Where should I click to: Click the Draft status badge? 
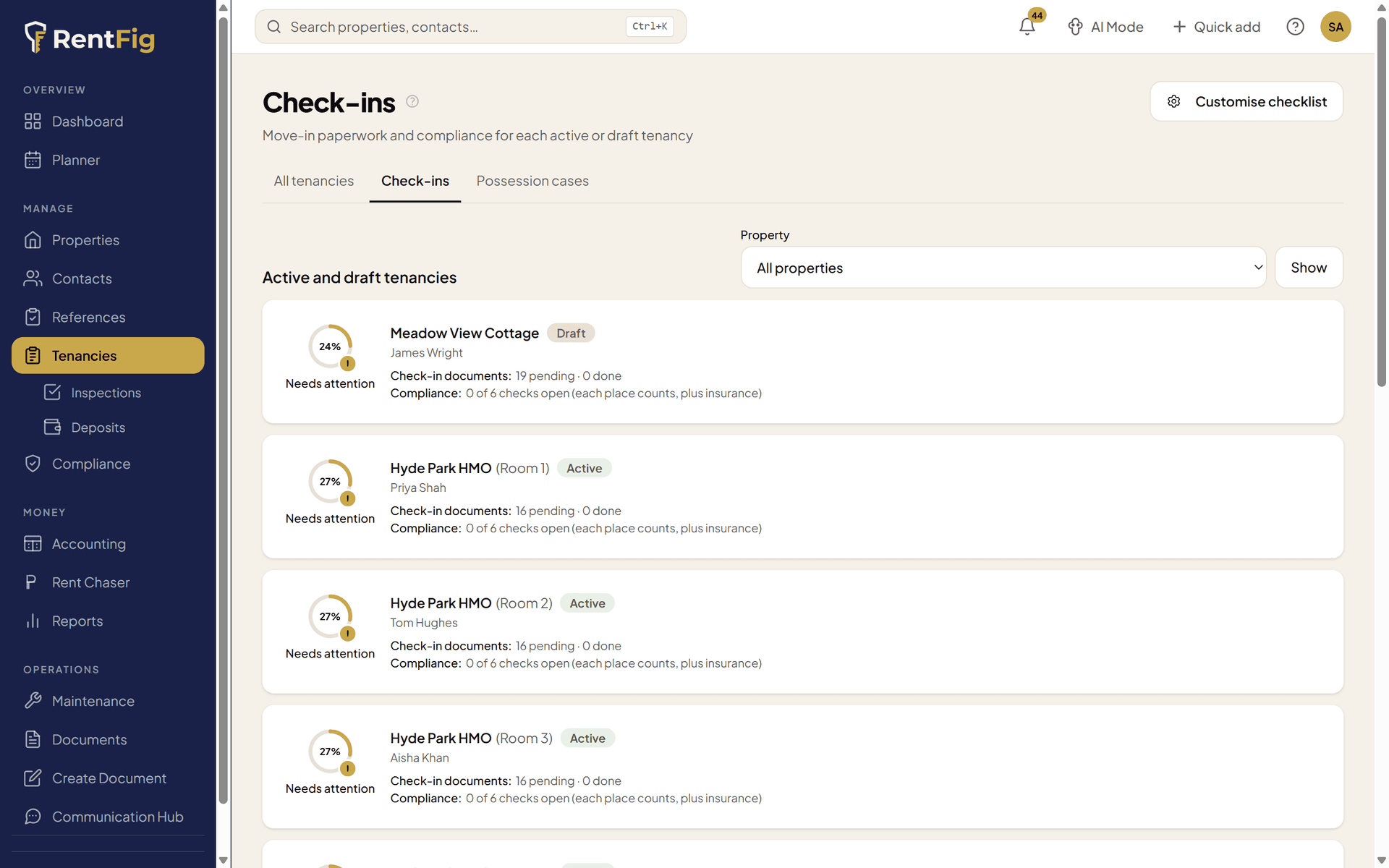click(571, 333)
